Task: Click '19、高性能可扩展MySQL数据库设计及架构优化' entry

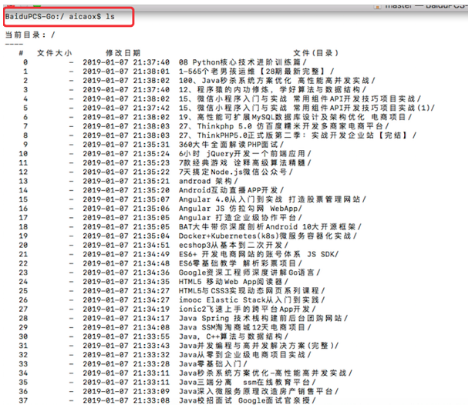Action: pos(295,117)
